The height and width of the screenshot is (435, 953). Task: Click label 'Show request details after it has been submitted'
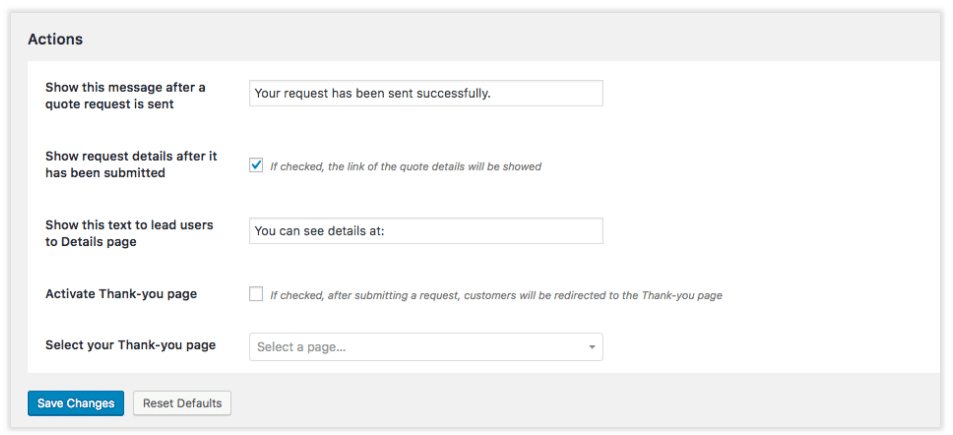coord(131,165)
